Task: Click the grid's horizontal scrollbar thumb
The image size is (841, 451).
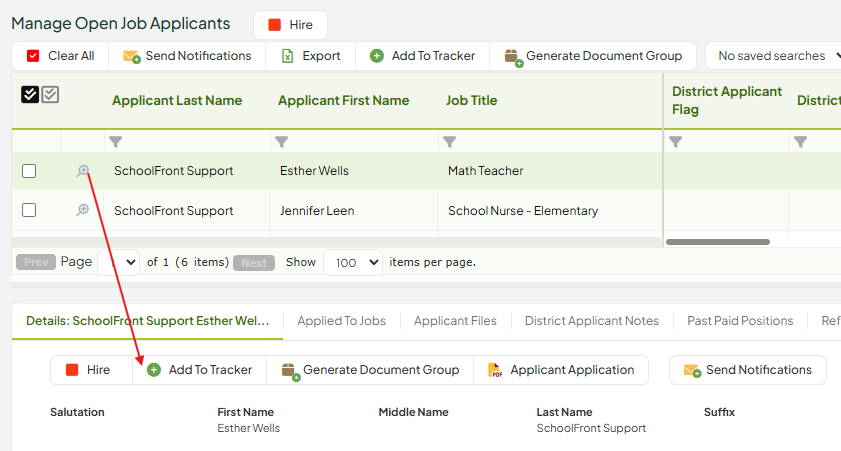Action: [718, 242]
